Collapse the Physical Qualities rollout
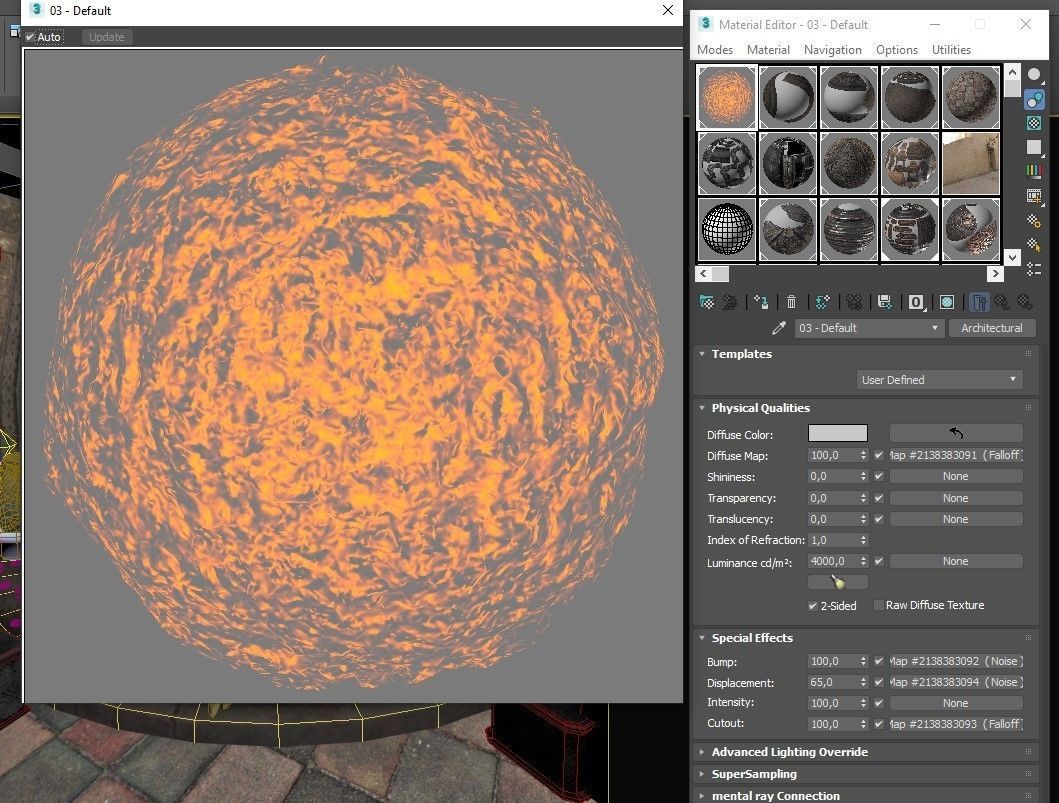The image size is (1059, 803). tap(702, 408)
